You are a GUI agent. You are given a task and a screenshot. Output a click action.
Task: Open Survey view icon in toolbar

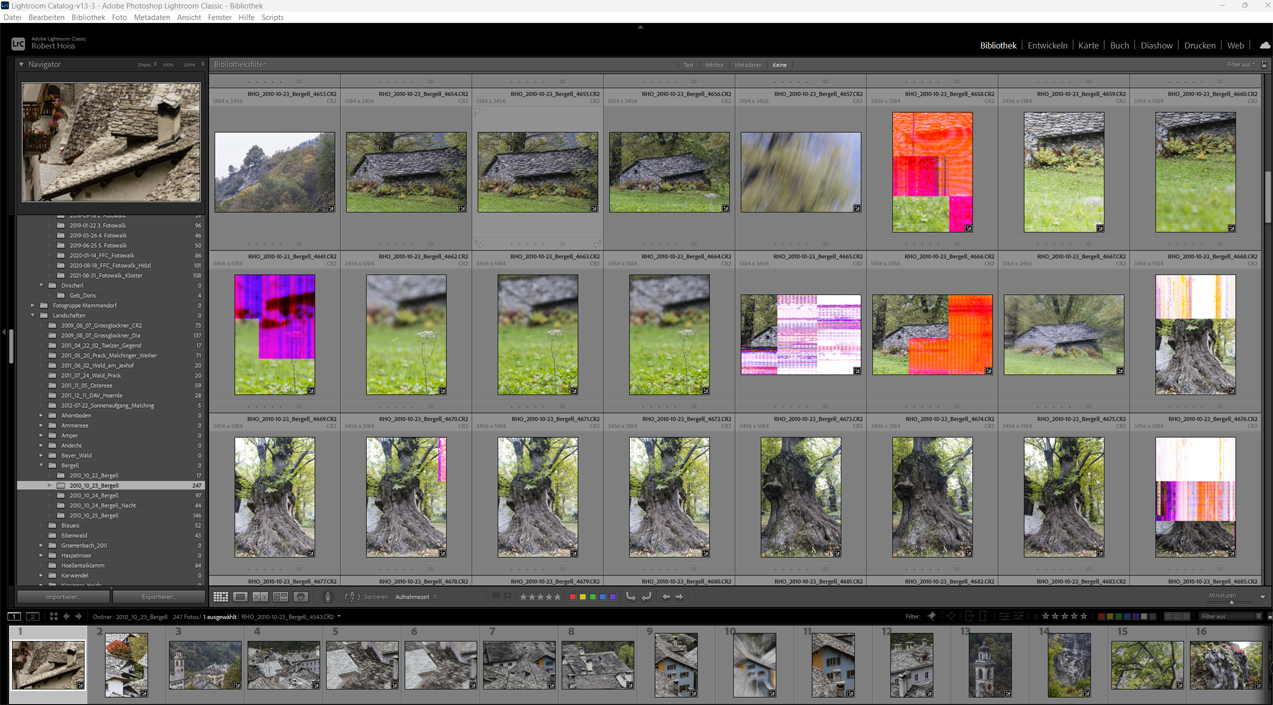pos(280,597)
